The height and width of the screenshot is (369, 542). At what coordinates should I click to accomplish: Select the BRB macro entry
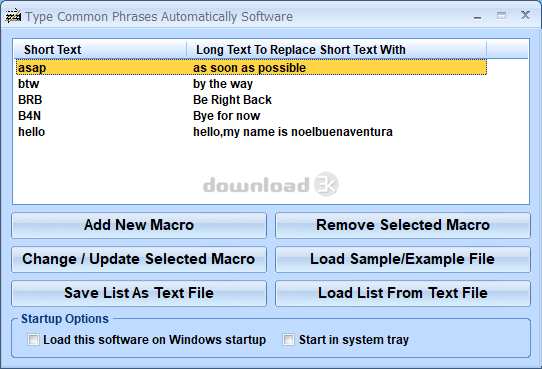[251, 100]
